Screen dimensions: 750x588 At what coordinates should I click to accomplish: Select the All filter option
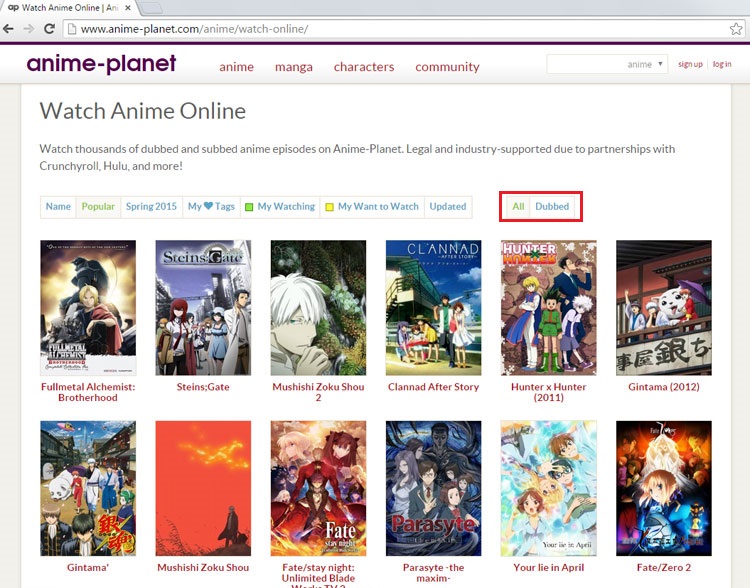point(518,207)
